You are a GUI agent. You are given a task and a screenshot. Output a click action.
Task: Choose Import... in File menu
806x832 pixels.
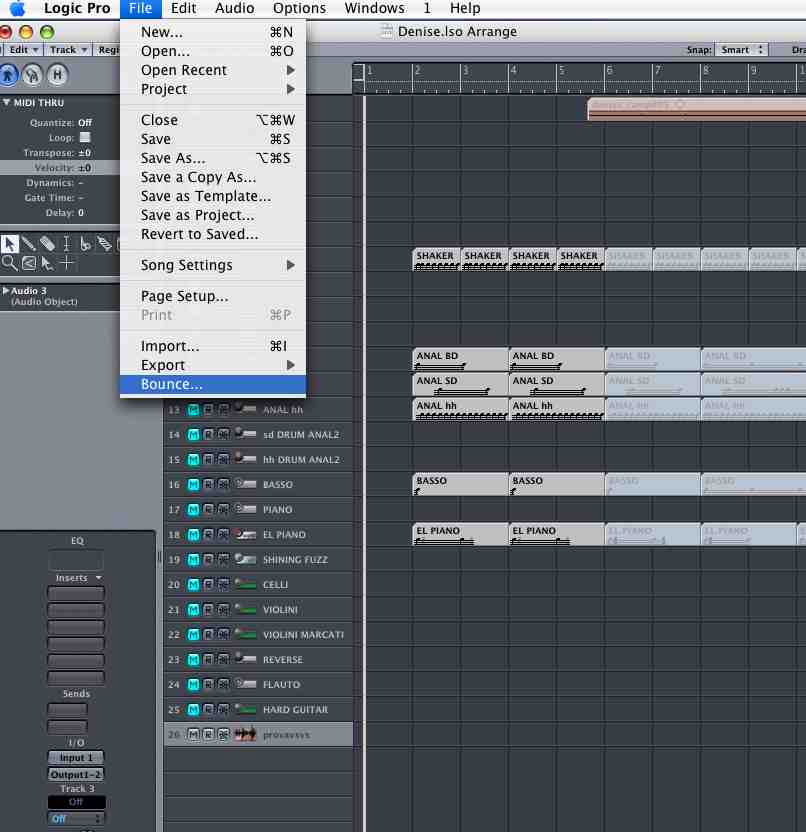point(213,346)
